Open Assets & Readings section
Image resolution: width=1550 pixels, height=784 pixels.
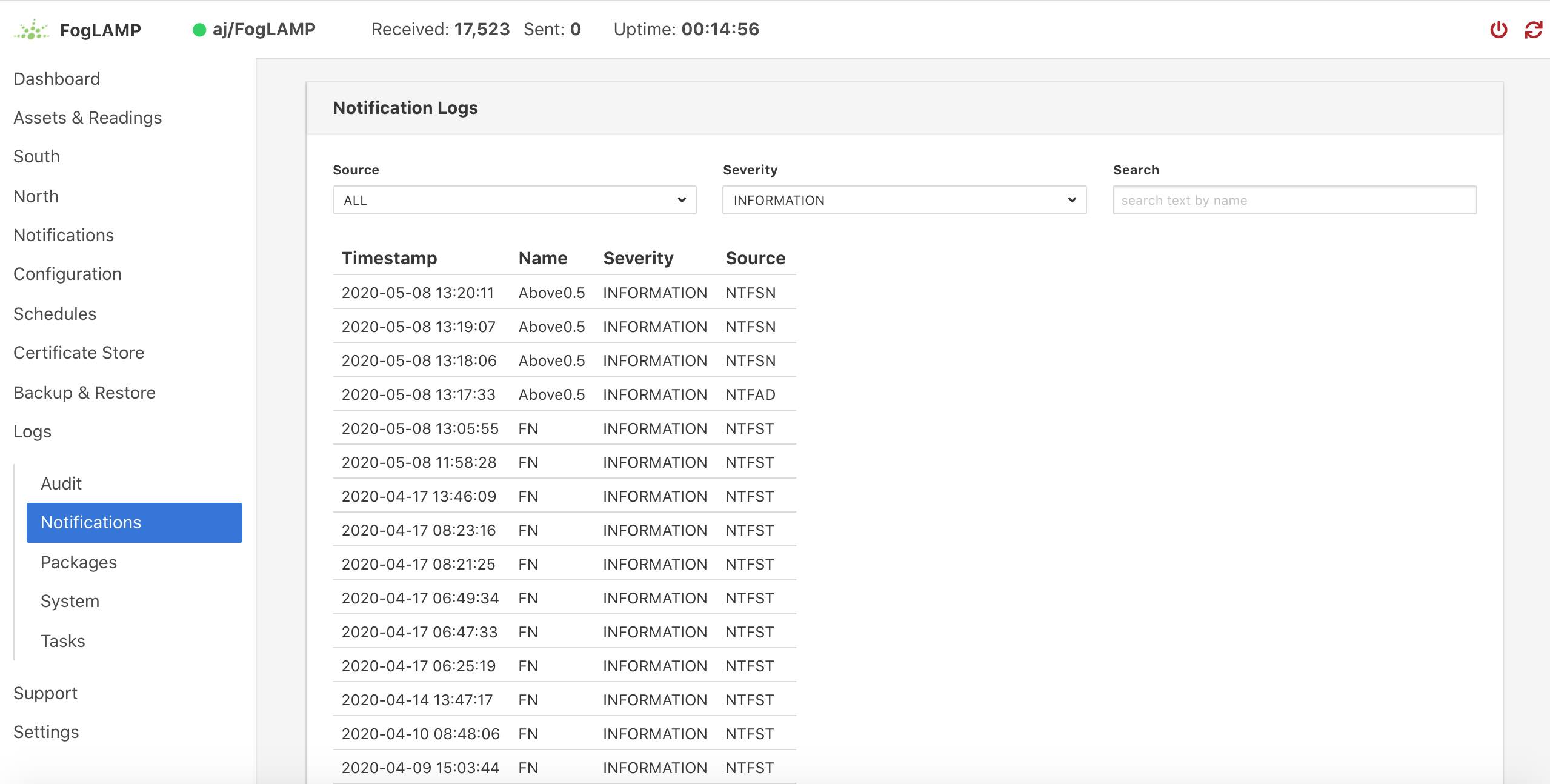click(89, 117)
